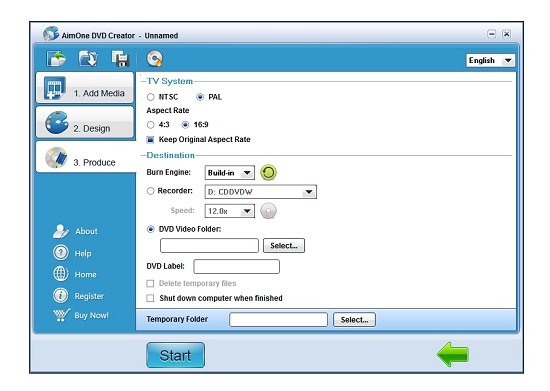Open the Buy Now! link
The image size is (550, 391).
92,315
